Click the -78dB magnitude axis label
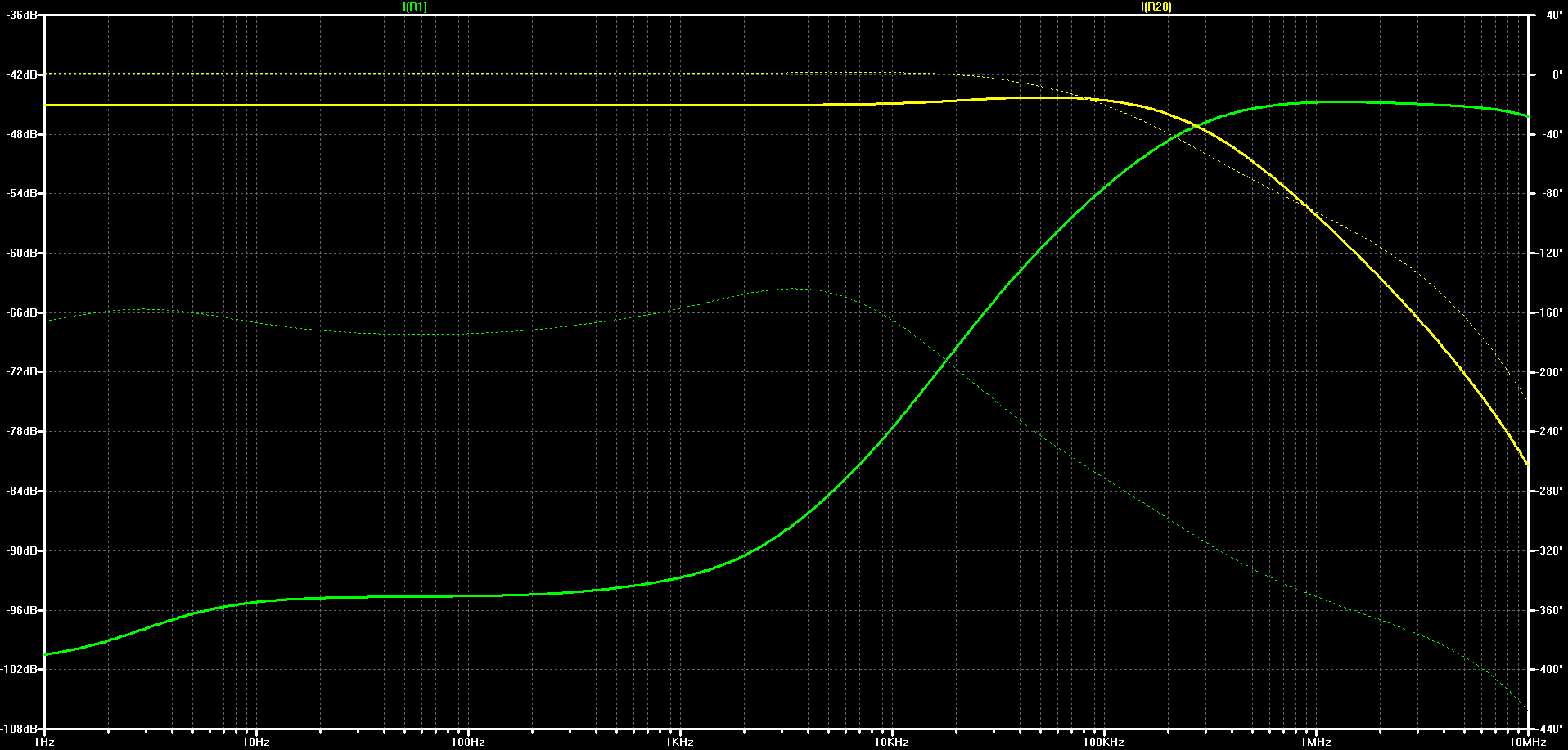This screenshot has height=750, width=1568. pos(22,431)
